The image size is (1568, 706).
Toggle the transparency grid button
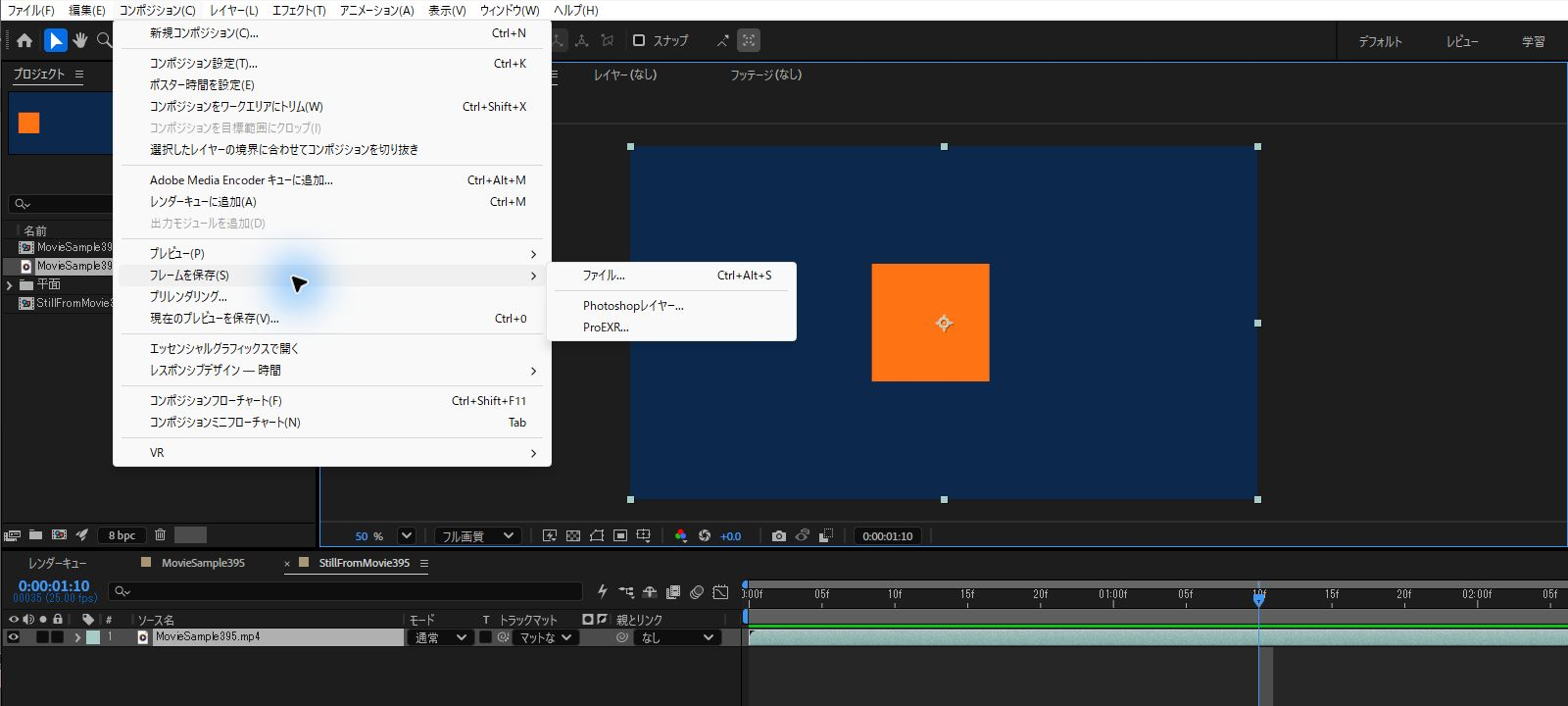(x=573, y=535)
